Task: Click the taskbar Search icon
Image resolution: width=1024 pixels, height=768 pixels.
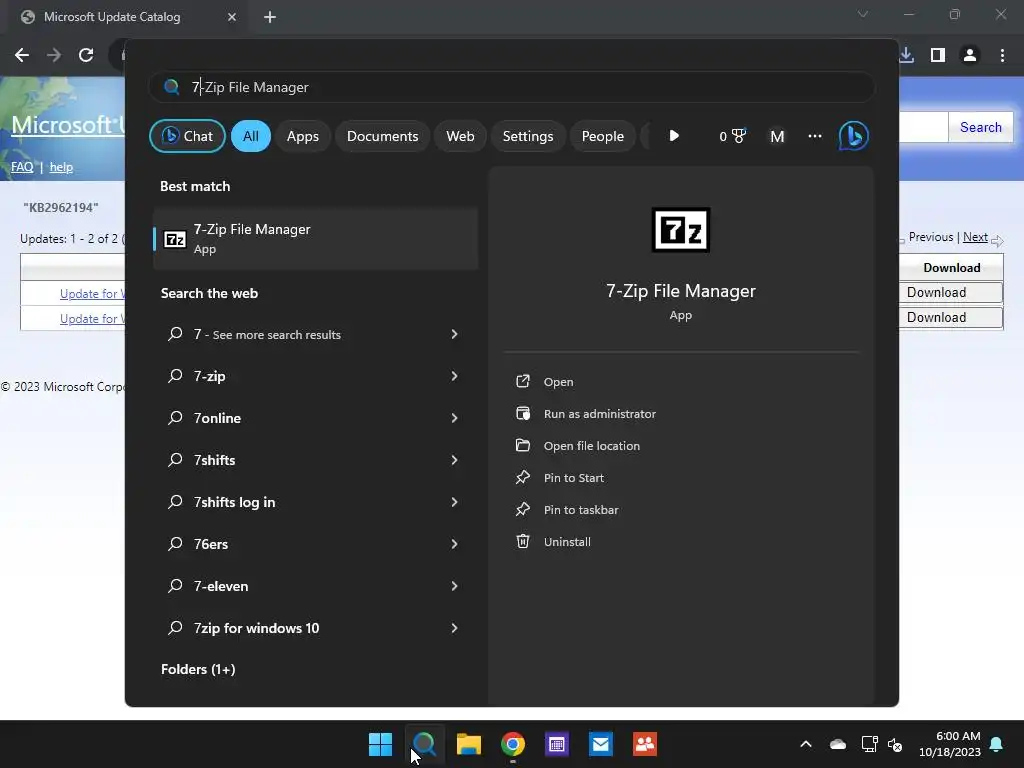Action: (424, 744)
